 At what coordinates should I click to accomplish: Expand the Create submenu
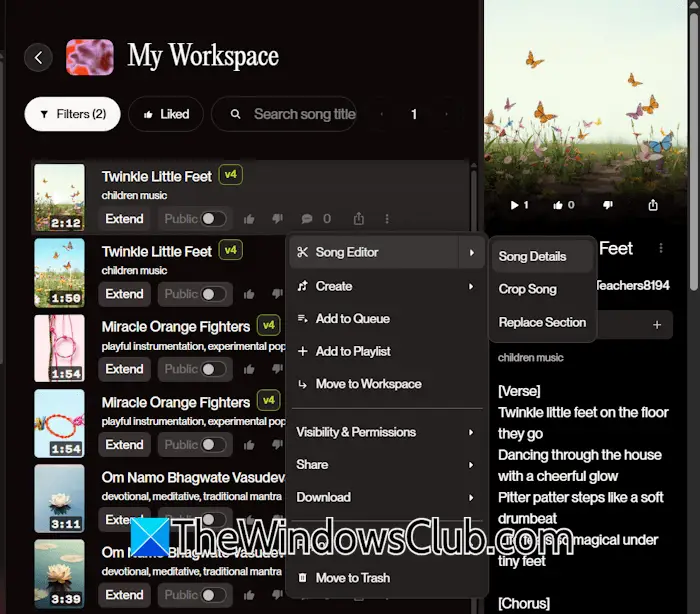385,286
